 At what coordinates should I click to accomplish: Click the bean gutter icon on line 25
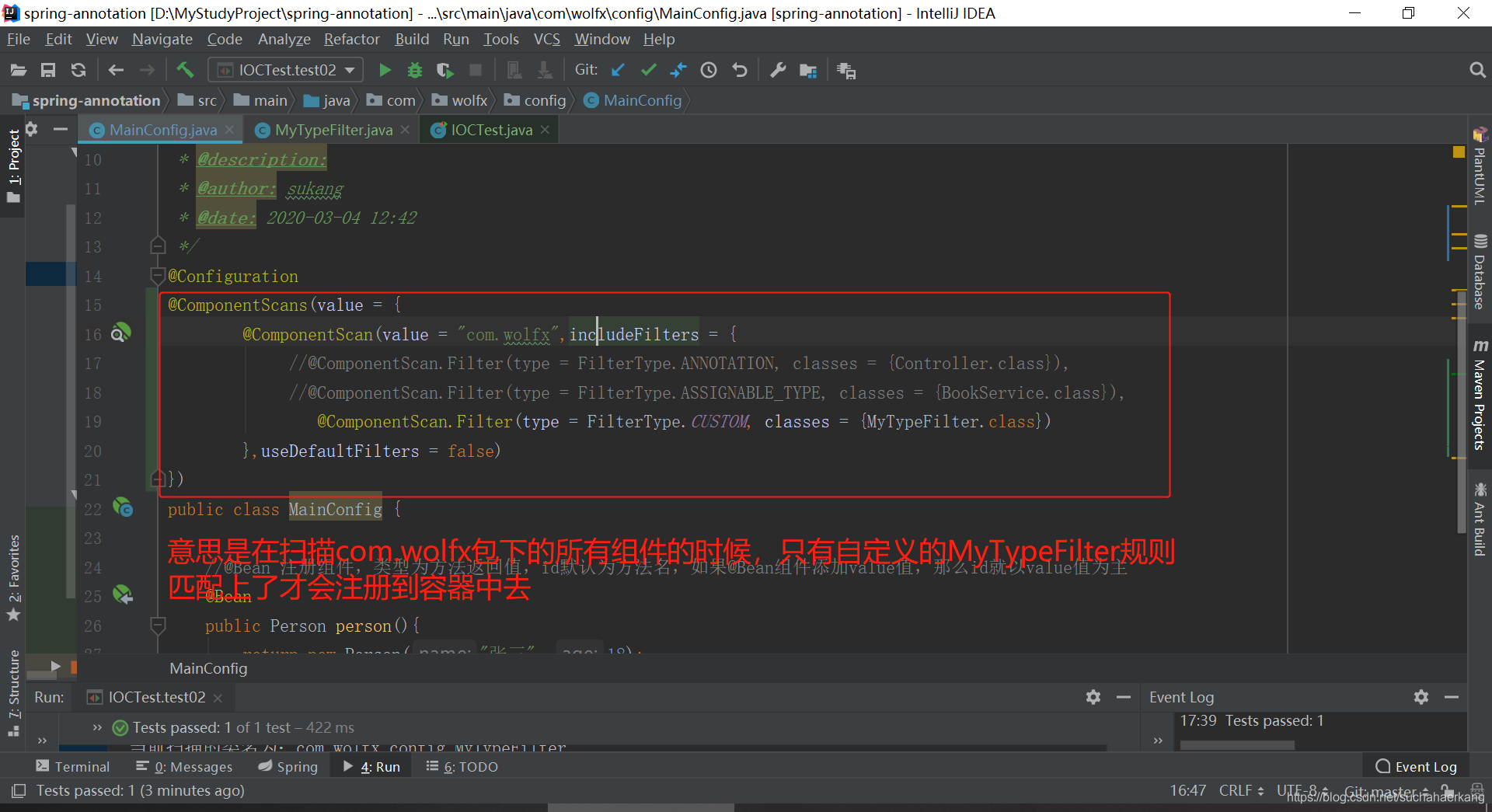click(x=123, y=595)
